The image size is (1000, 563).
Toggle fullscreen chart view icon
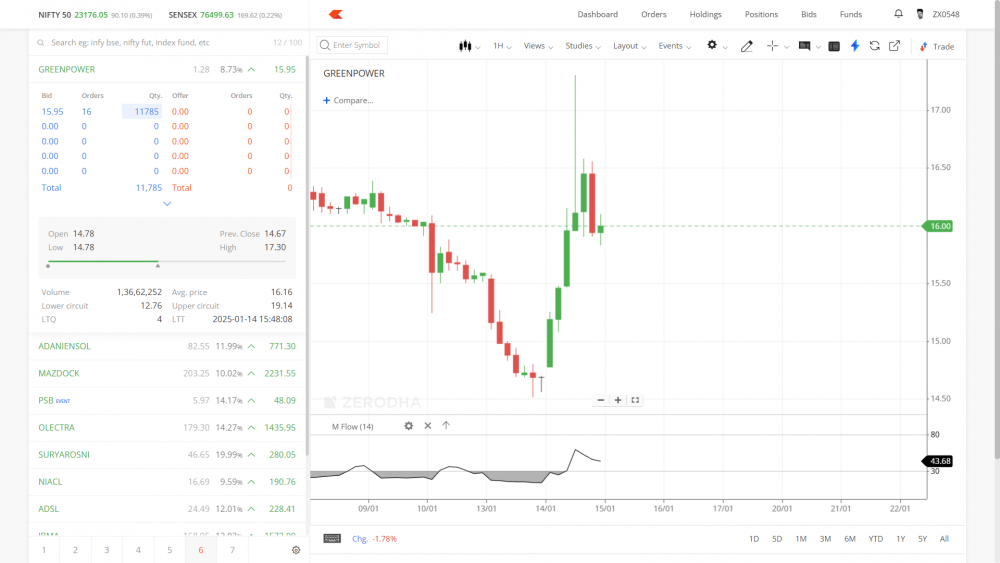click(x=635, y=400)
